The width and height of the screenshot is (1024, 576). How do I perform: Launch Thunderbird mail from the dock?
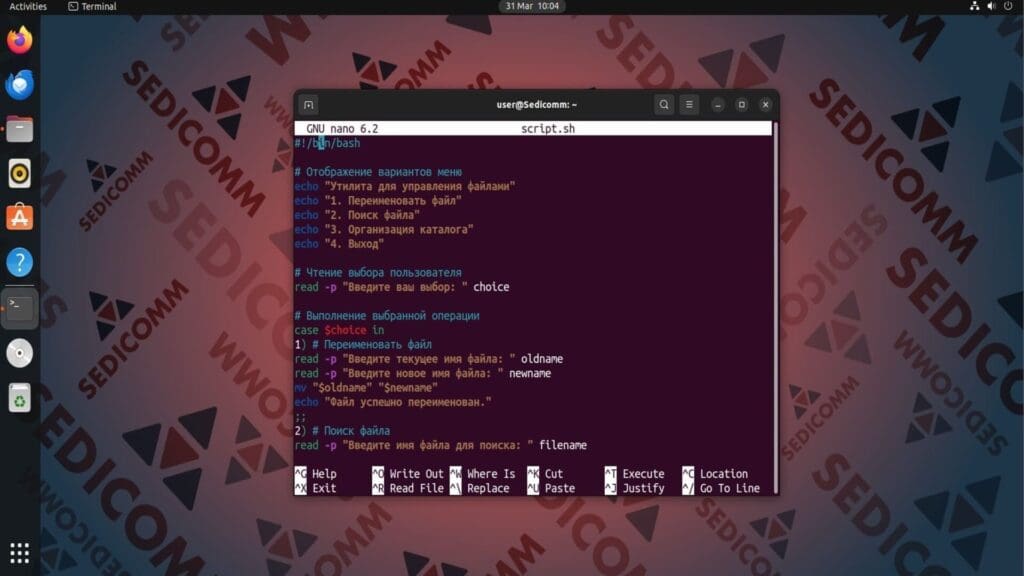[x=18, y=84]
